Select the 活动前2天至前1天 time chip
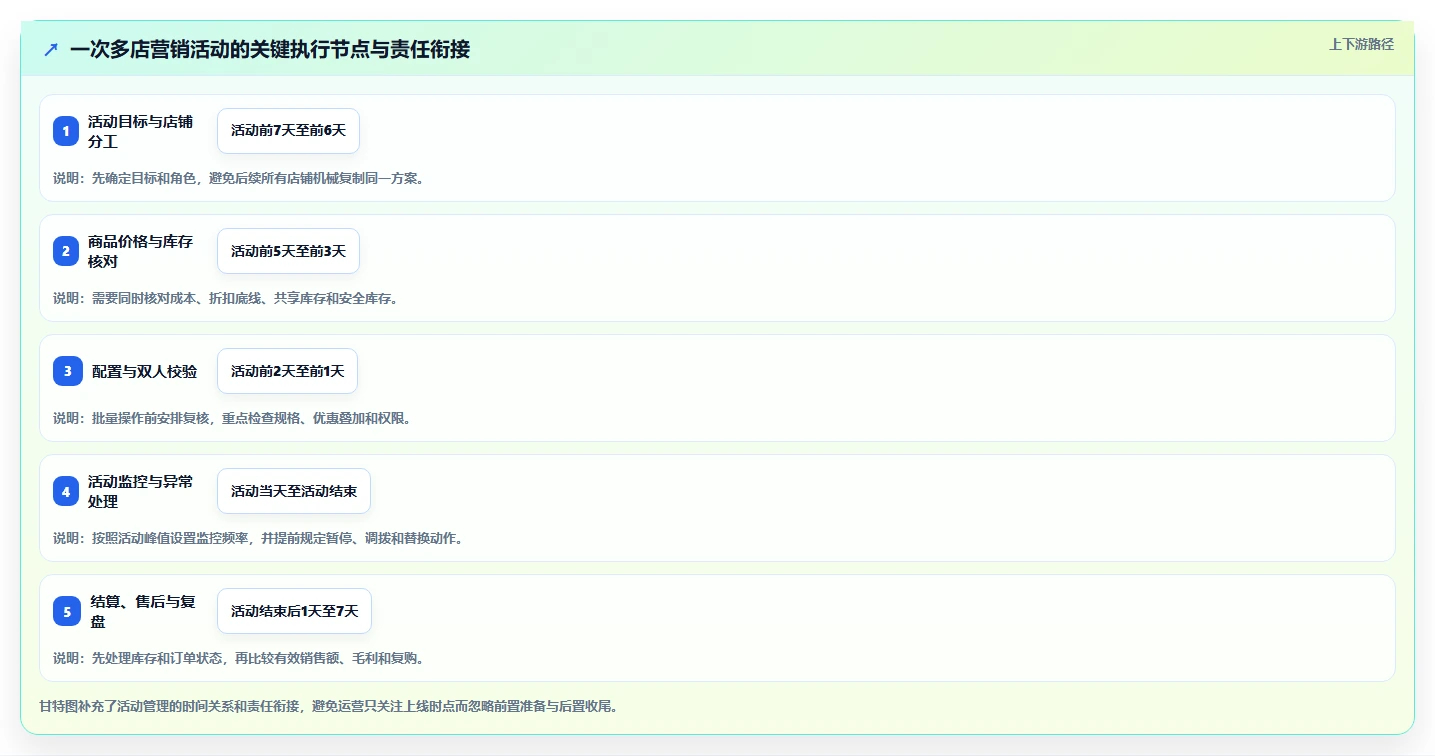The width and height of the screenshot is (1435, 756). (x=287, y=371)
